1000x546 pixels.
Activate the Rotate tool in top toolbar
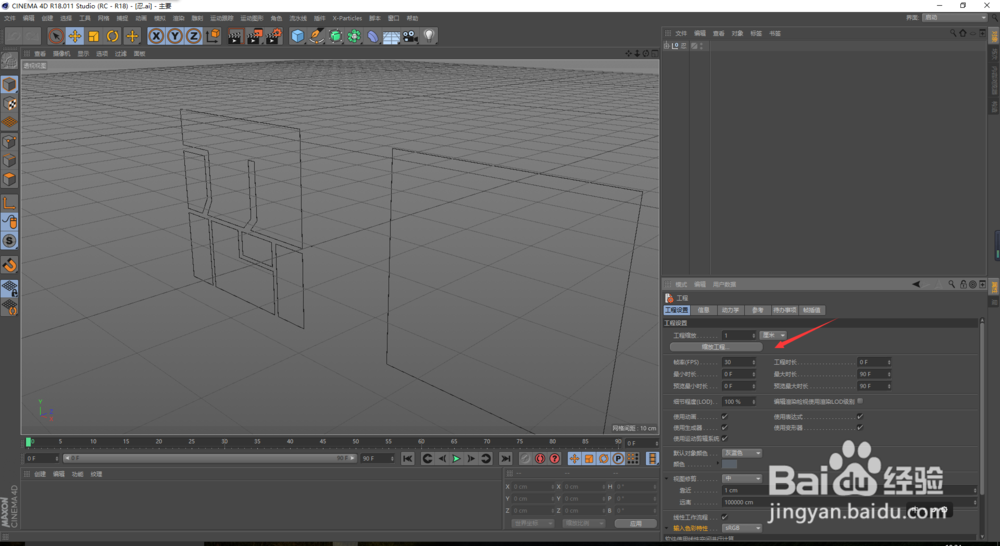pyautogui.click(x=112, y=36)
